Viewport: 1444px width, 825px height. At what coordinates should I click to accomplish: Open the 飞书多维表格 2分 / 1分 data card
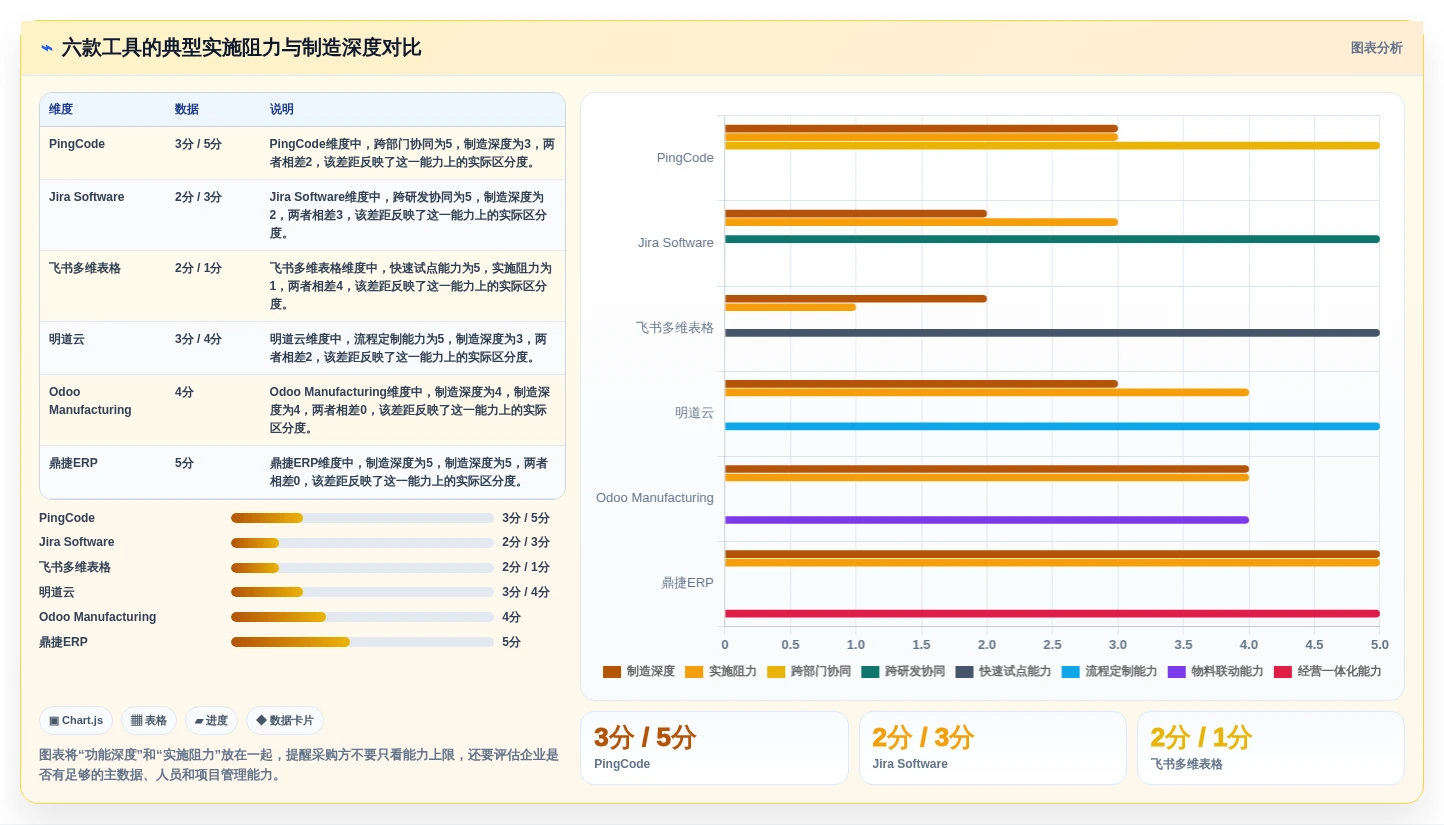(x=1271, y=748)
